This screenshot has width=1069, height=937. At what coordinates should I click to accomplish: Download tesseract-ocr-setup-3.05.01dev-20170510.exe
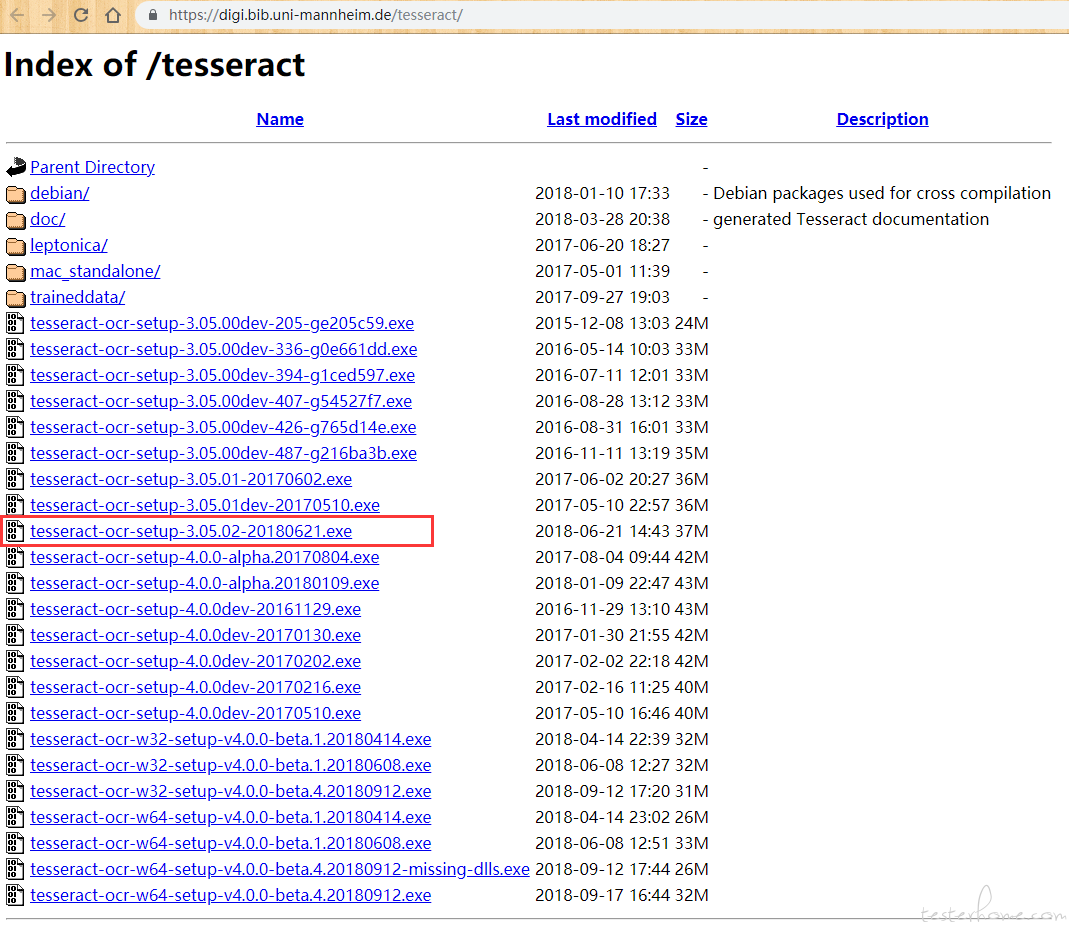(205, 505)
